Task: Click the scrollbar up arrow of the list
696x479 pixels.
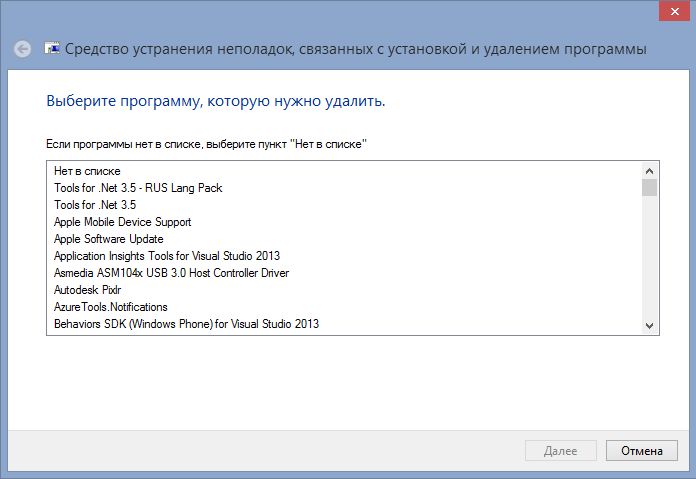Action: point(649,170)
